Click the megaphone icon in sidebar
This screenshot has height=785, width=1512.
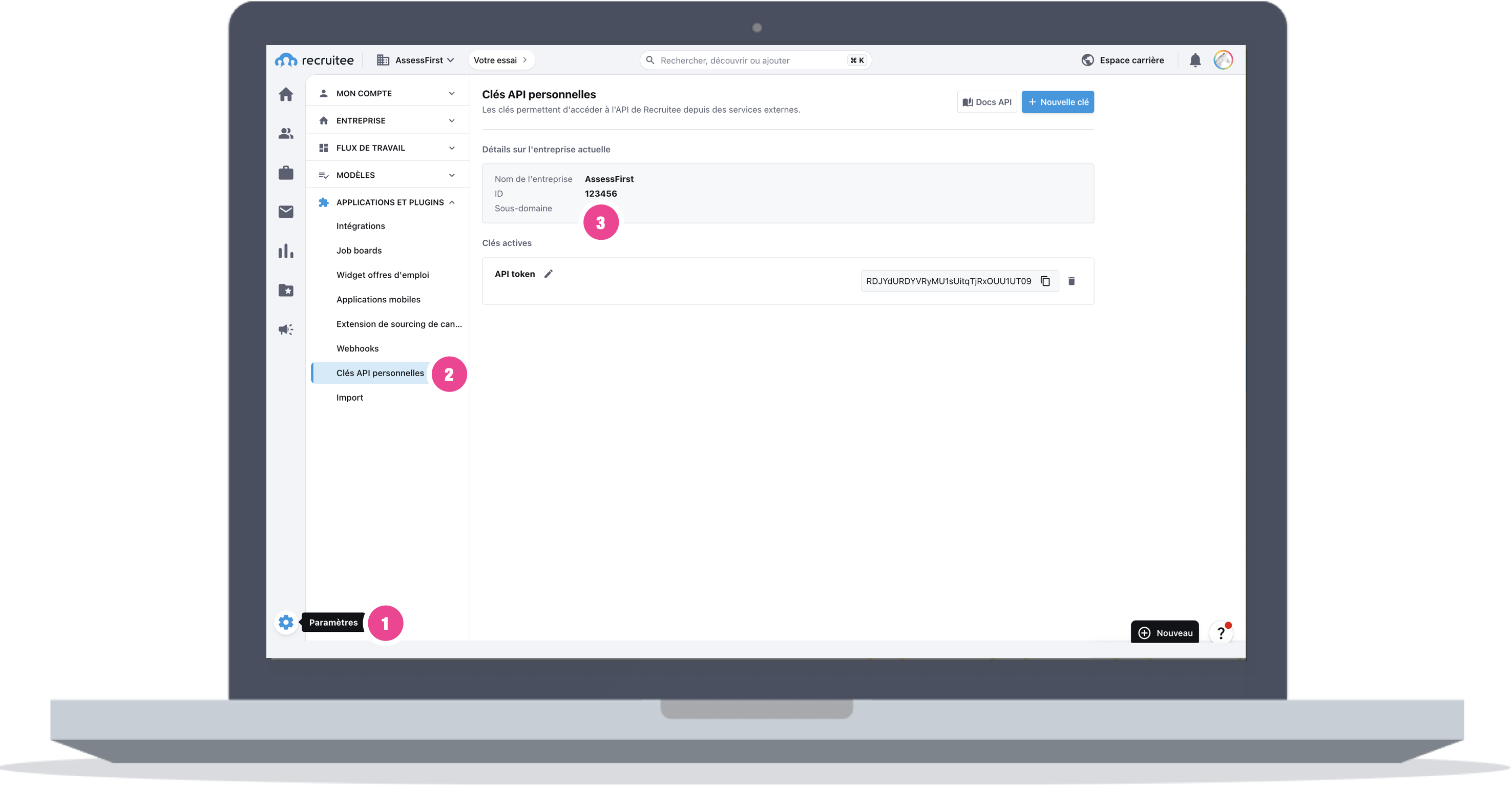tap(286, 329)
